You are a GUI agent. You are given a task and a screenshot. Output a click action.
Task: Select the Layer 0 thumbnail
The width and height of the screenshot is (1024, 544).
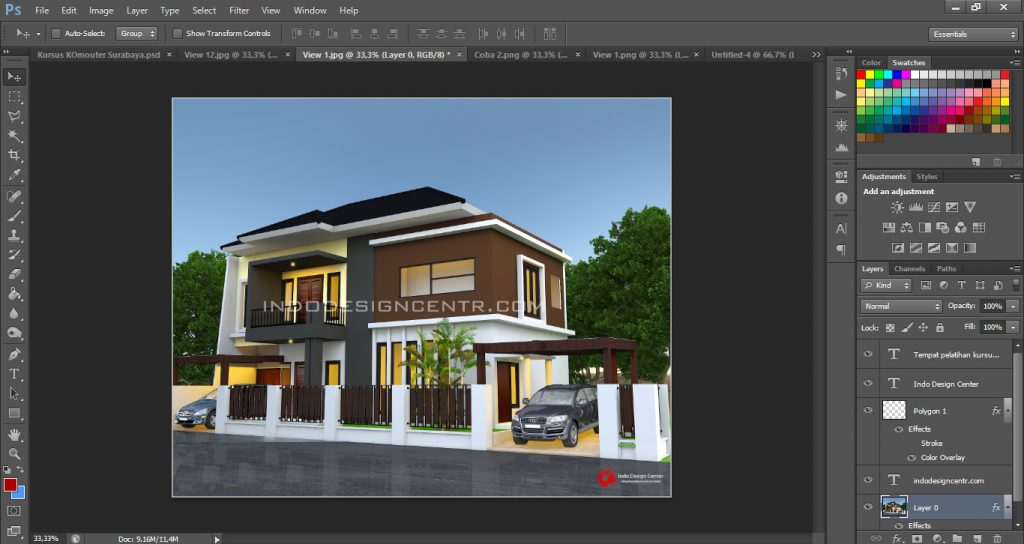(x=893, y=507)
